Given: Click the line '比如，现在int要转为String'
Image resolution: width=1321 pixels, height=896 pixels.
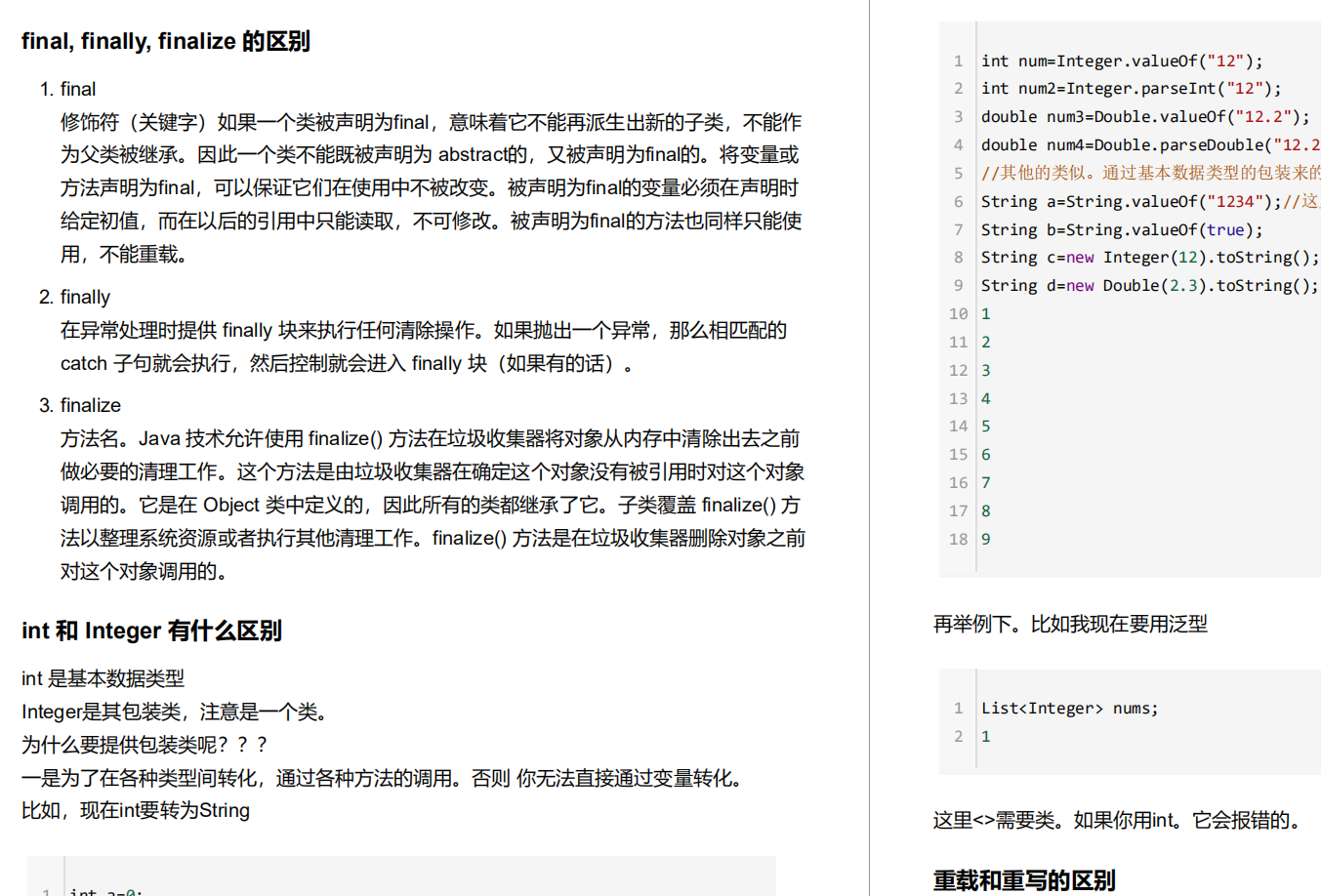Looking at the screenshot, I should coord(136,810).
